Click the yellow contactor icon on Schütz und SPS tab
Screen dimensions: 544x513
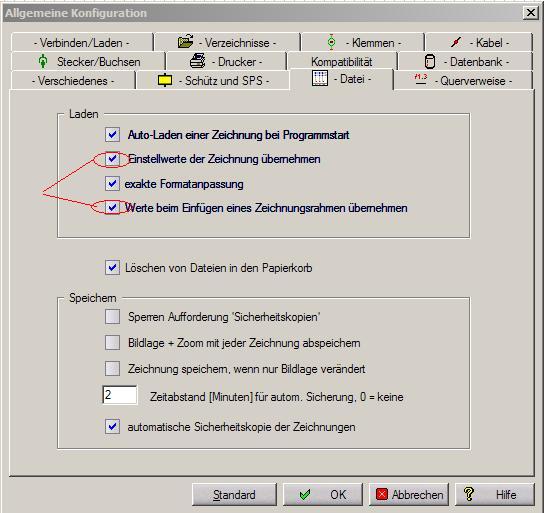[x=165, y=80]
